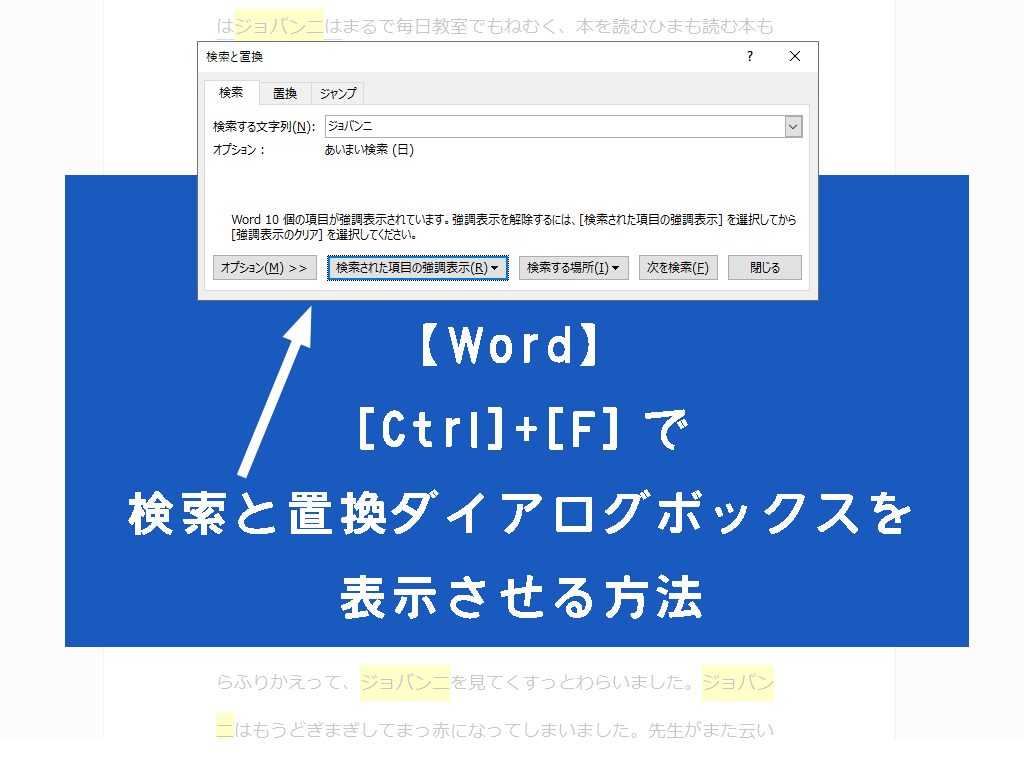
Task: Click the 検索する文字列 input field
Action: click(555, 126)
